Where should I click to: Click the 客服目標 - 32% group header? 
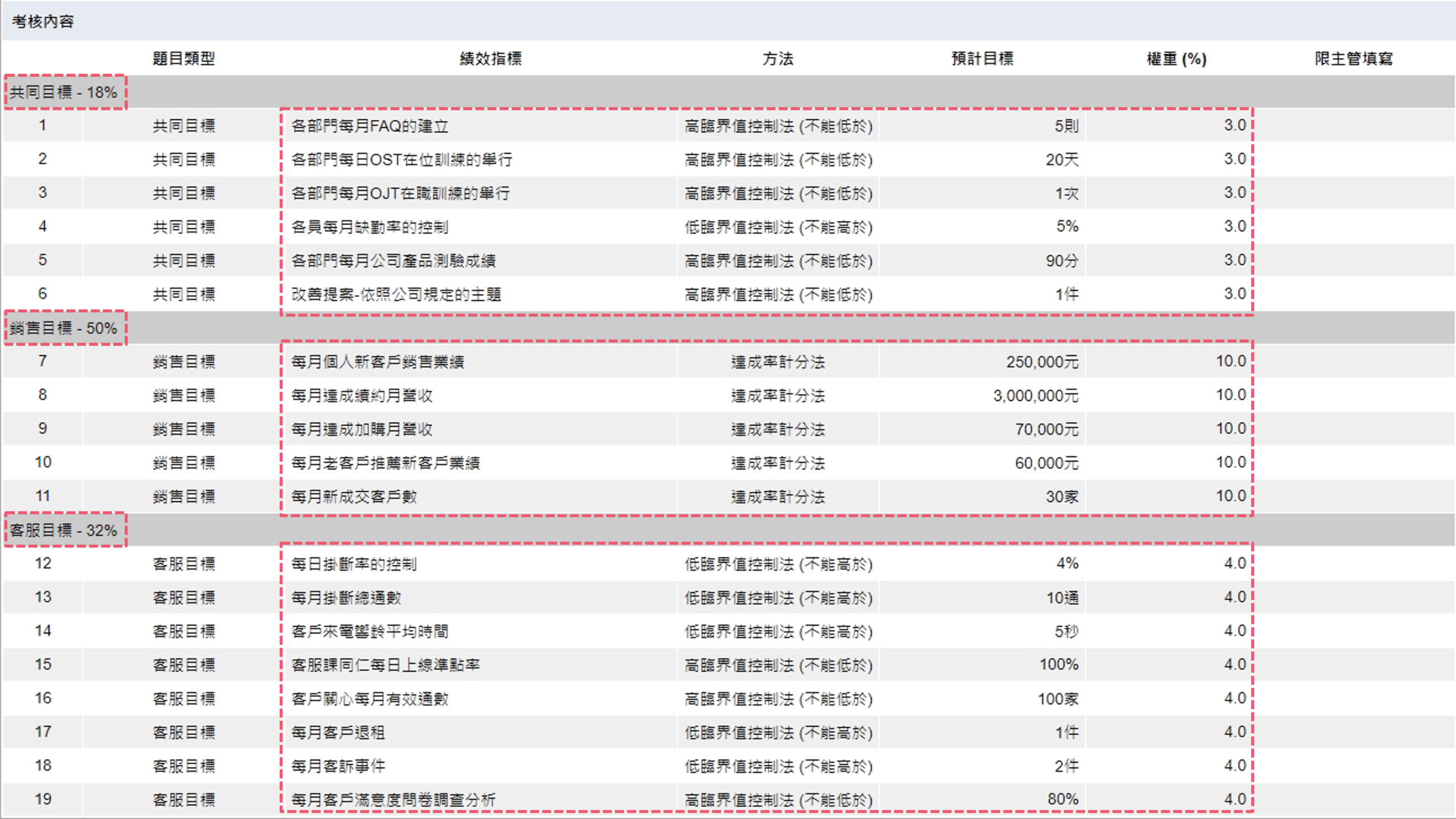[x=63, y=531]
